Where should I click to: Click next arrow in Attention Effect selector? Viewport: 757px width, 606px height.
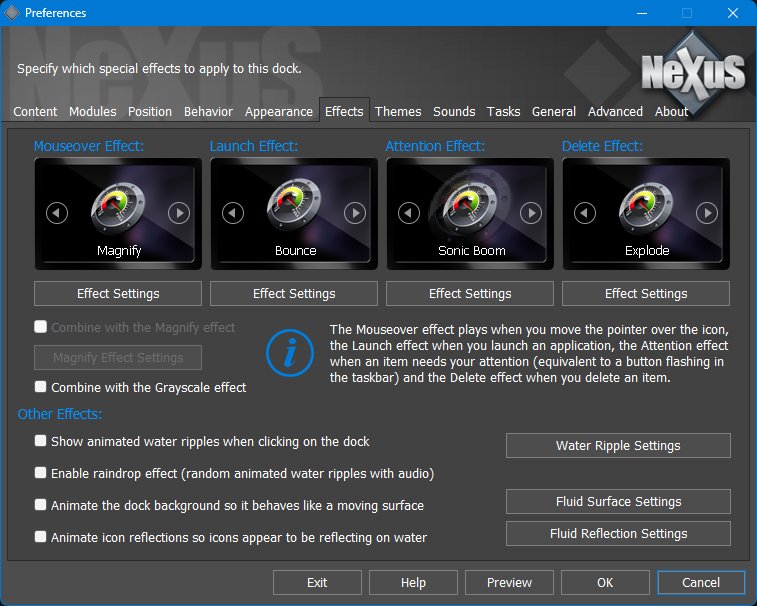click(x=531, y=213)
